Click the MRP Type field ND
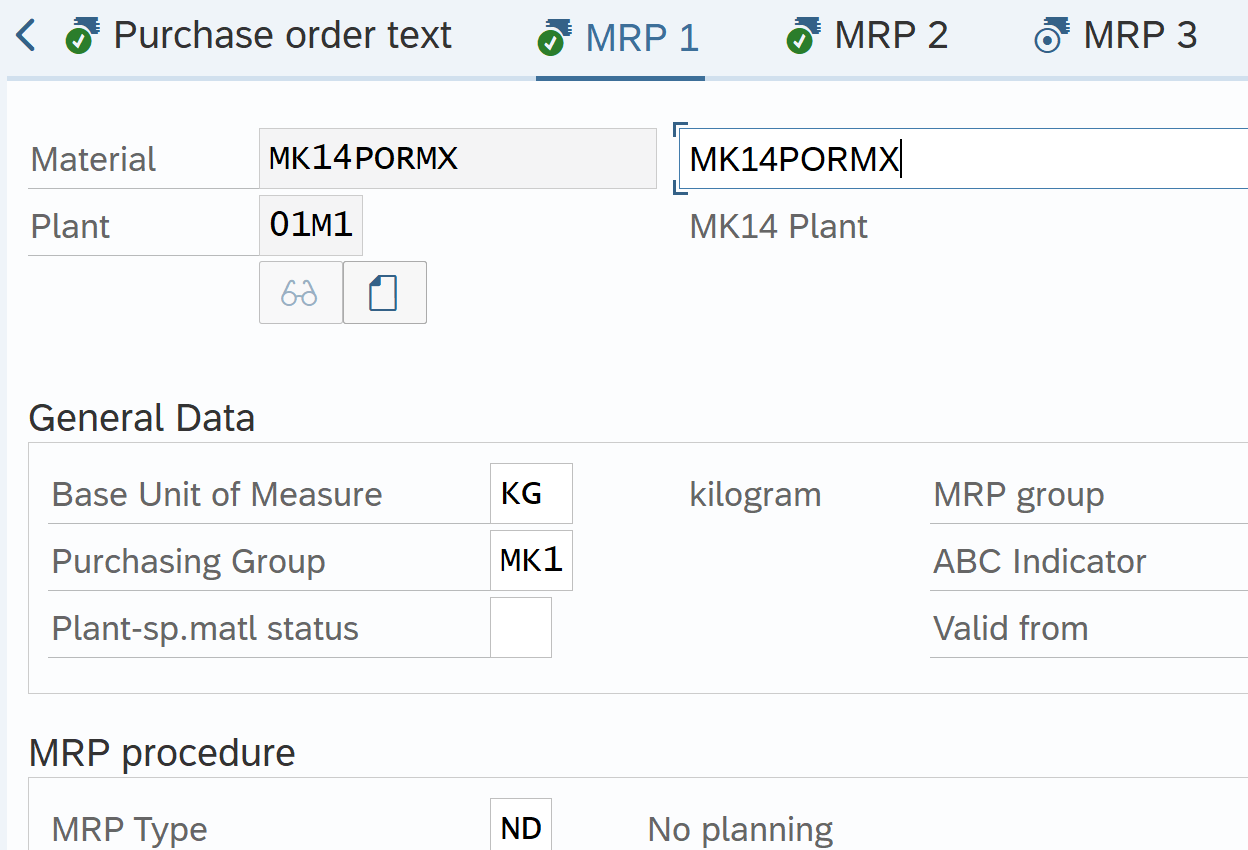This screenshot has width=1248, height=850. tap(521, 827)
